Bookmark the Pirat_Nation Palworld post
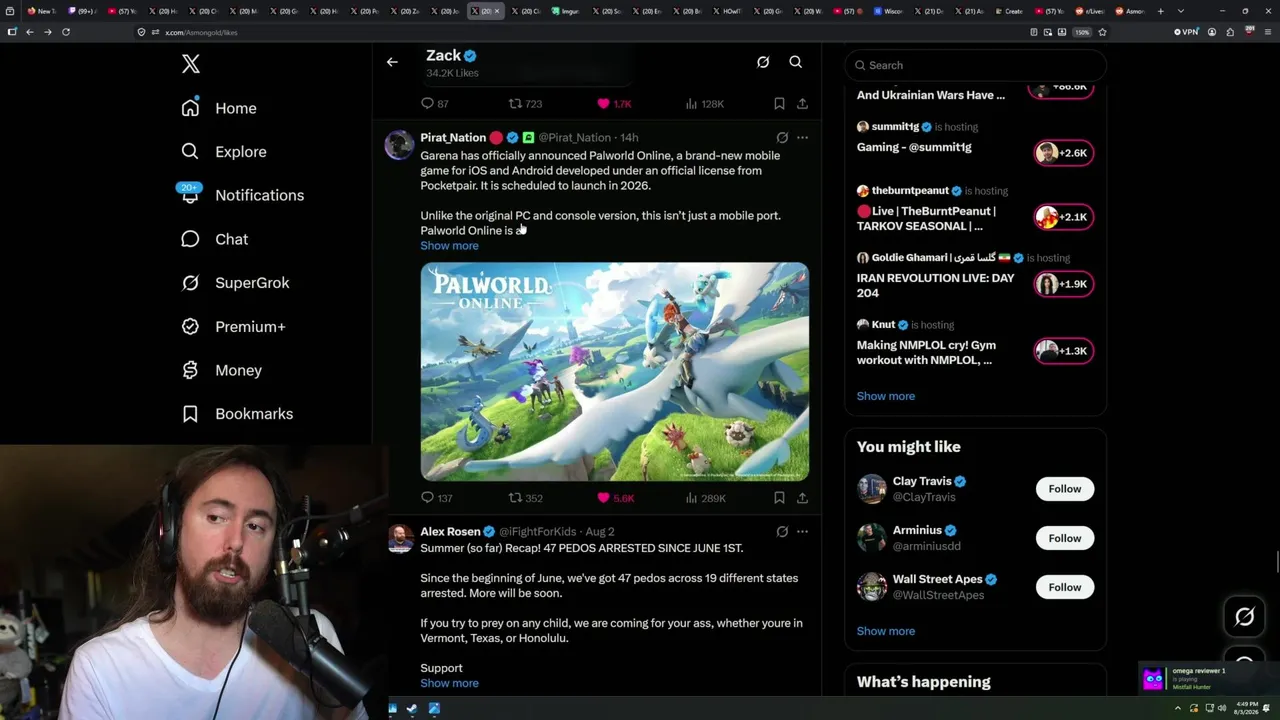This screenshot has width=1280, height=720. click(x=779, y=498)
